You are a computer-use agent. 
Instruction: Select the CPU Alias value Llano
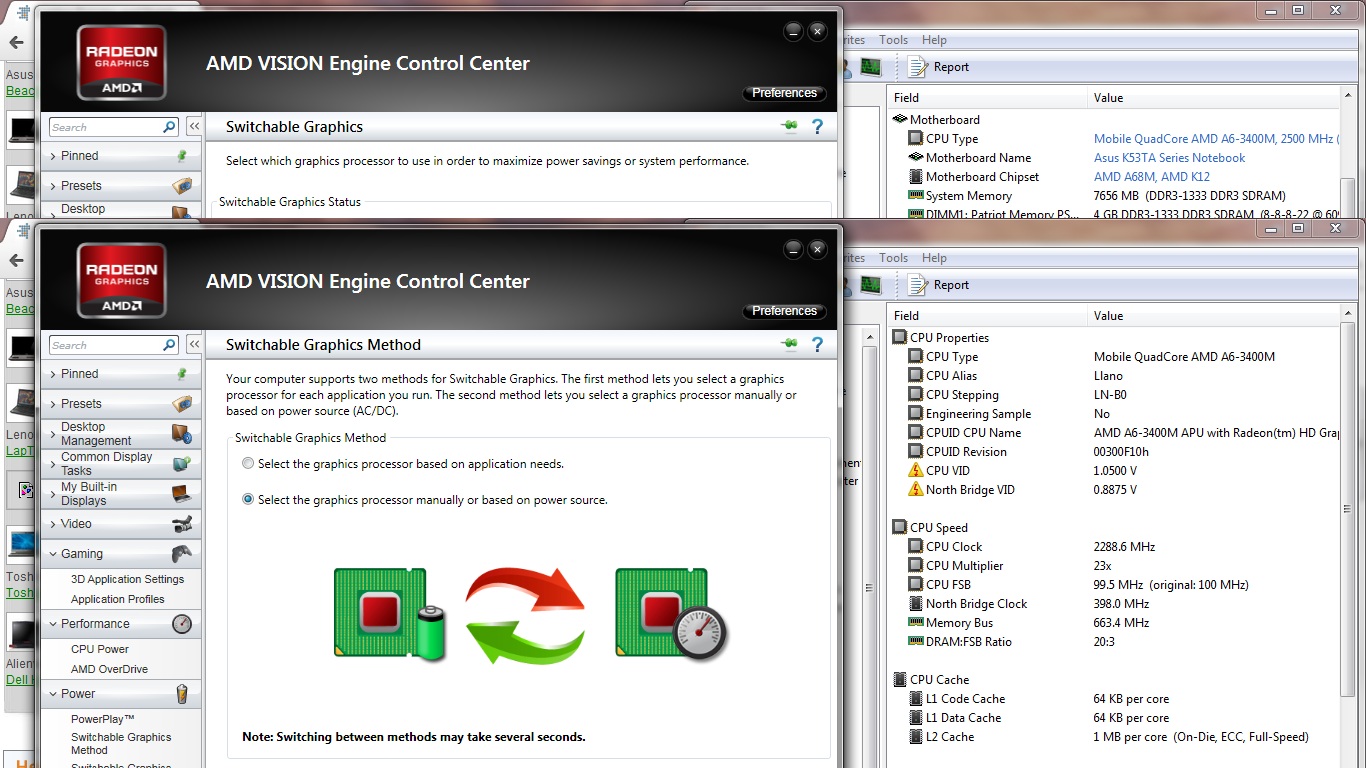[1108, 376]
